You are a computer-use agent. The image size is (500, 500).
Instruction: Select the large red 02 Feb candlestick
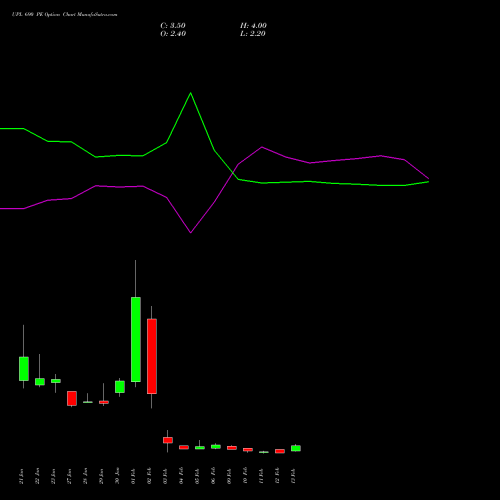coord(152,356)
